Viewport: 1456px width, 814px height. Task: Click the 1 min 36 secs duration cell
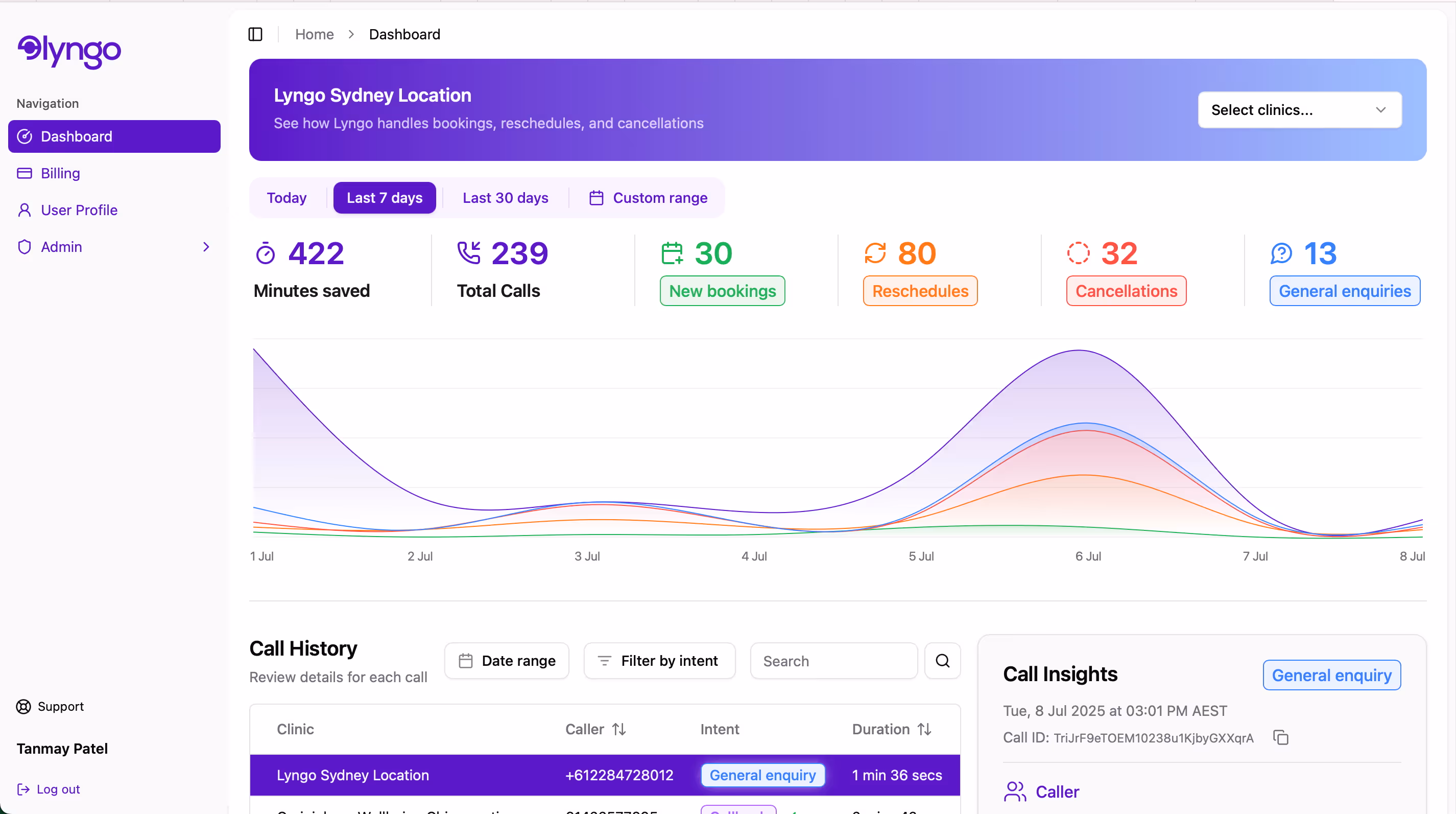pyautogui.click(x=897, y=775)
